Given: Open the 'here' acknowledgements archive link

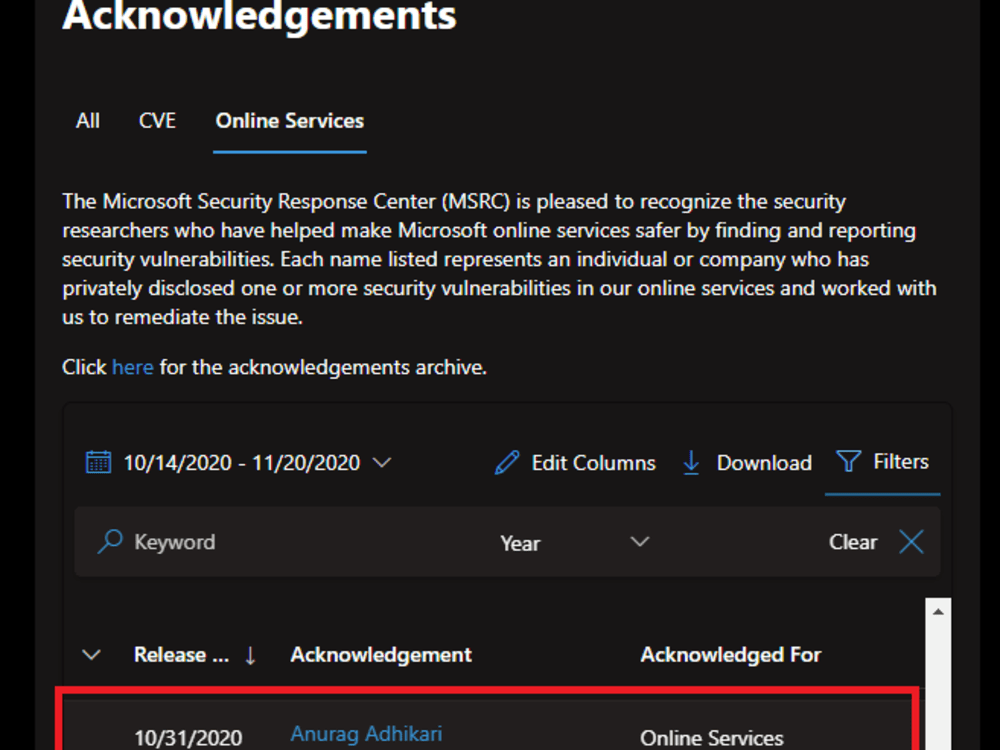Looking at the screenshot, I should [x=133, y=367].
